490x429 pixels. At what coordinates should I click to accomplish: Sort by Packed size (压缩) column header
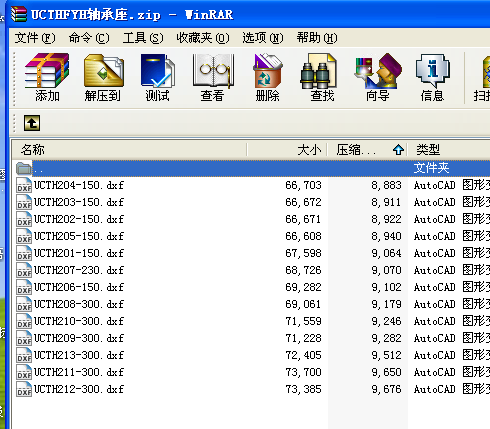coord(367,150)
